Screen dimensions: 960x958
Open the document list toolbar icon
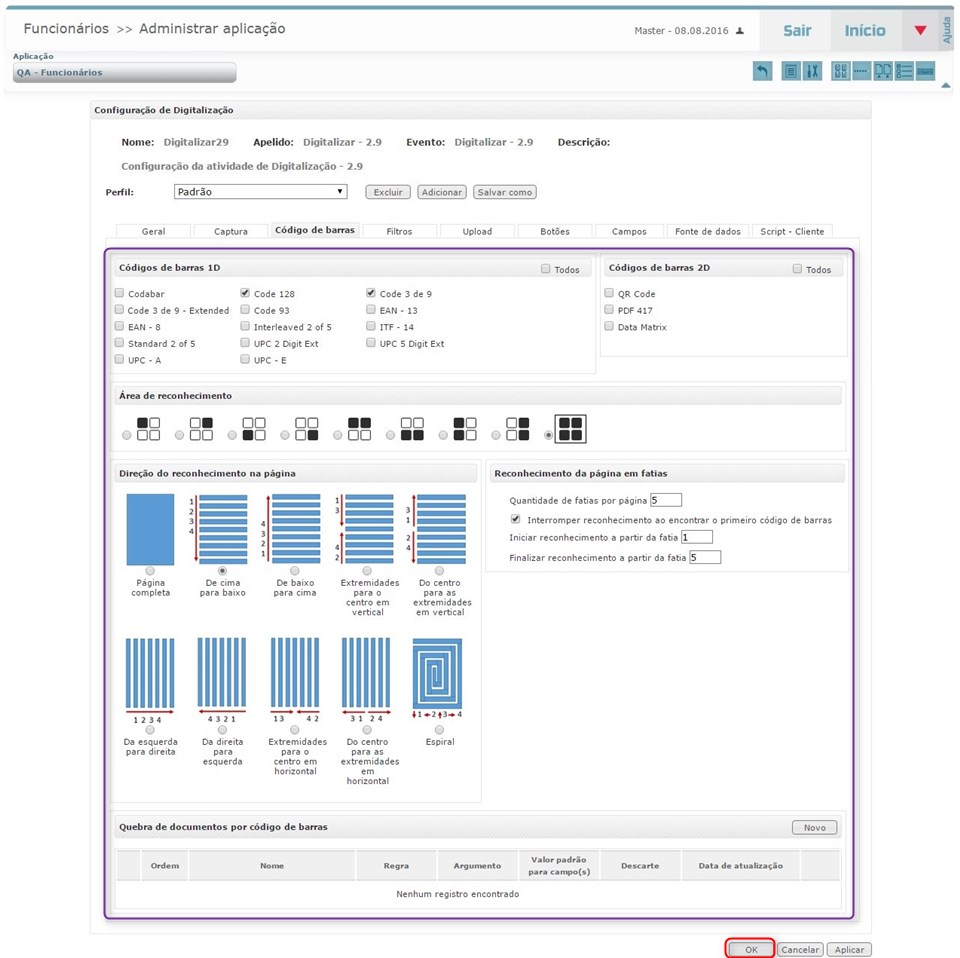791,71
